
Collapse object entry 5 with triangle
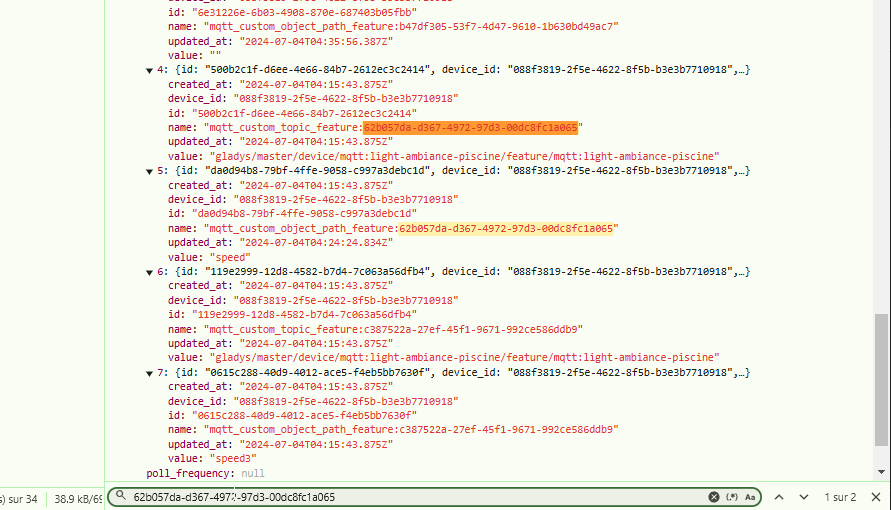point(151,171)
